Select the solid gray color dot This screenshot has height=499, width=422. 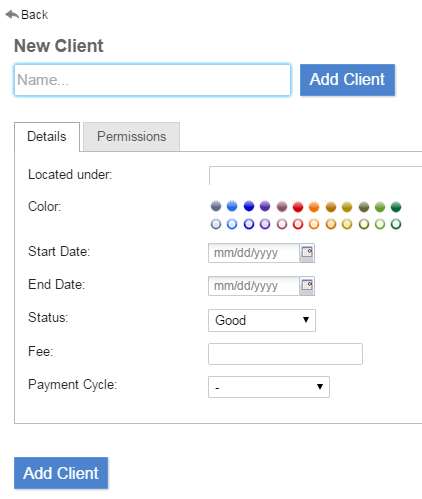(216, 206)
